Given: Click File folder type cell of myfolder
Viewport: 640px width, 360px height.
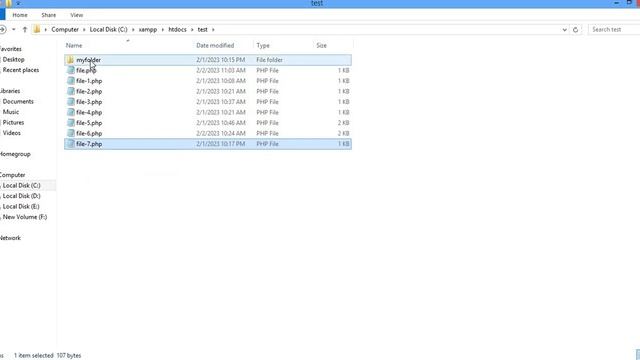Looking at the screenshot, I should 269,60.
